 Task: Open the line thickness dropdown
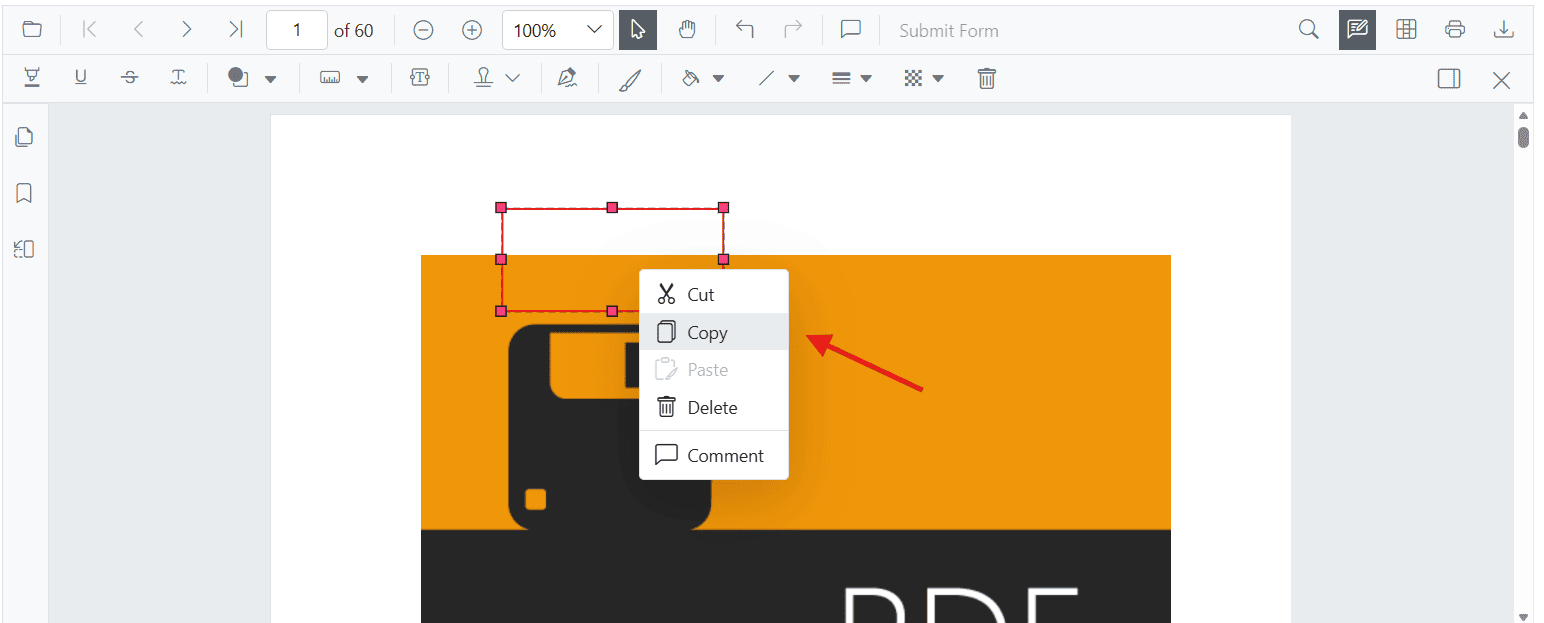point(852,78)
